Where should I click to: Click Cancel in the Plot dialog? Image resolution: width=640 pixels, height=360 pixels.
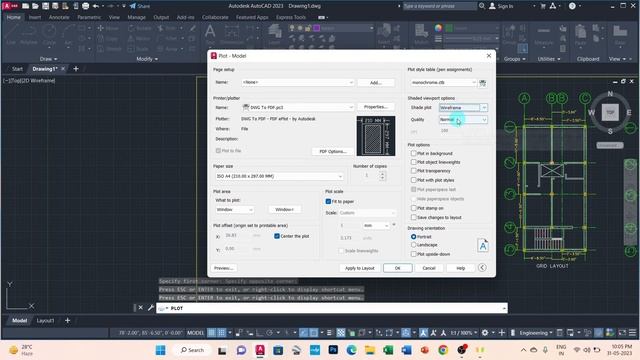[429, 268]
